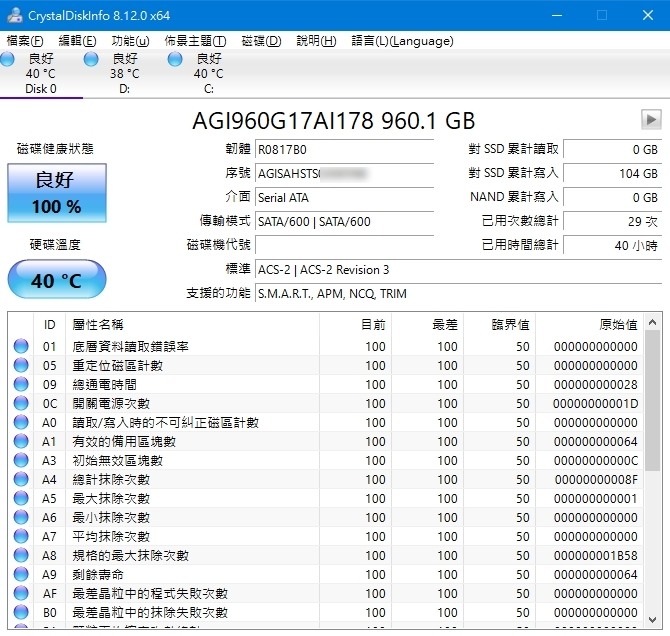Click the attribute list scrollbar thumb
This screenshot has height=636, width=670.
(652, 401)
